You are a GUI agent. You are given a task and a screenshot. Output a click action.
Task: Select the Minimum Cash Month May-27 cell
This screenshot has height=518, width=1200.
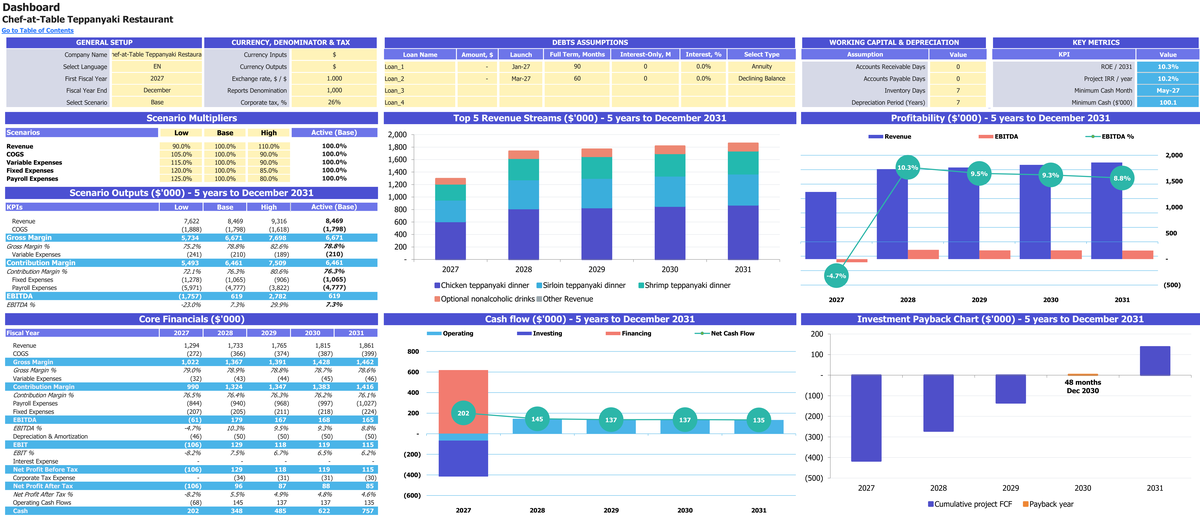click(1167, 90)
